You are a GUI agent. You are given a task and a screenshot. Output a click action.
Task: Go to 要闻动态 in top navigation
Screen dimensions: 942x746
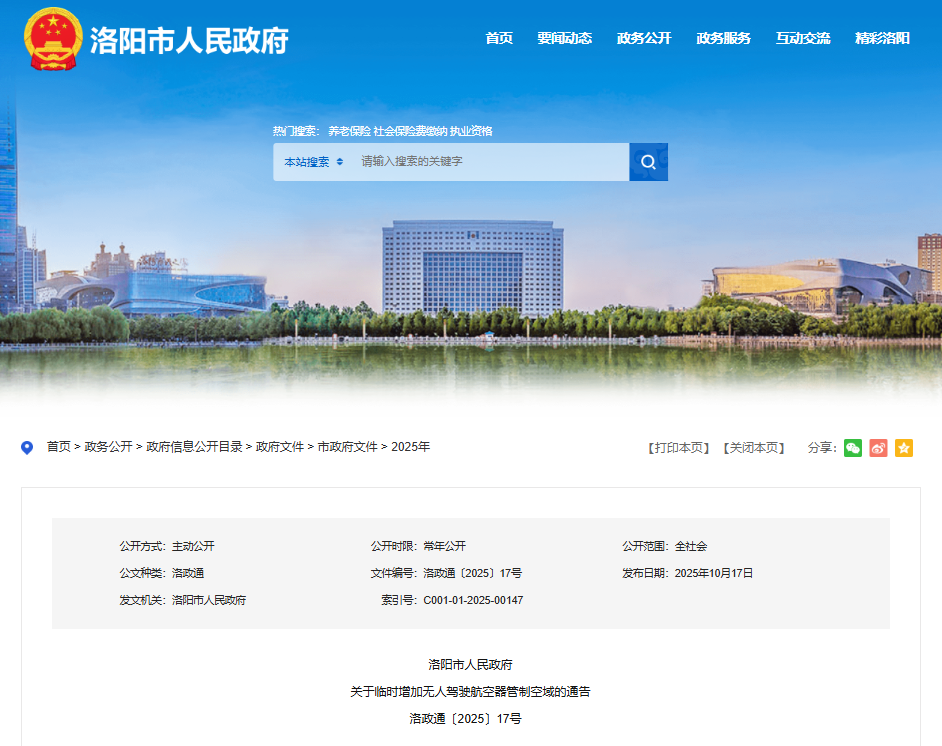pyautogui.click(x=564, y=38)
